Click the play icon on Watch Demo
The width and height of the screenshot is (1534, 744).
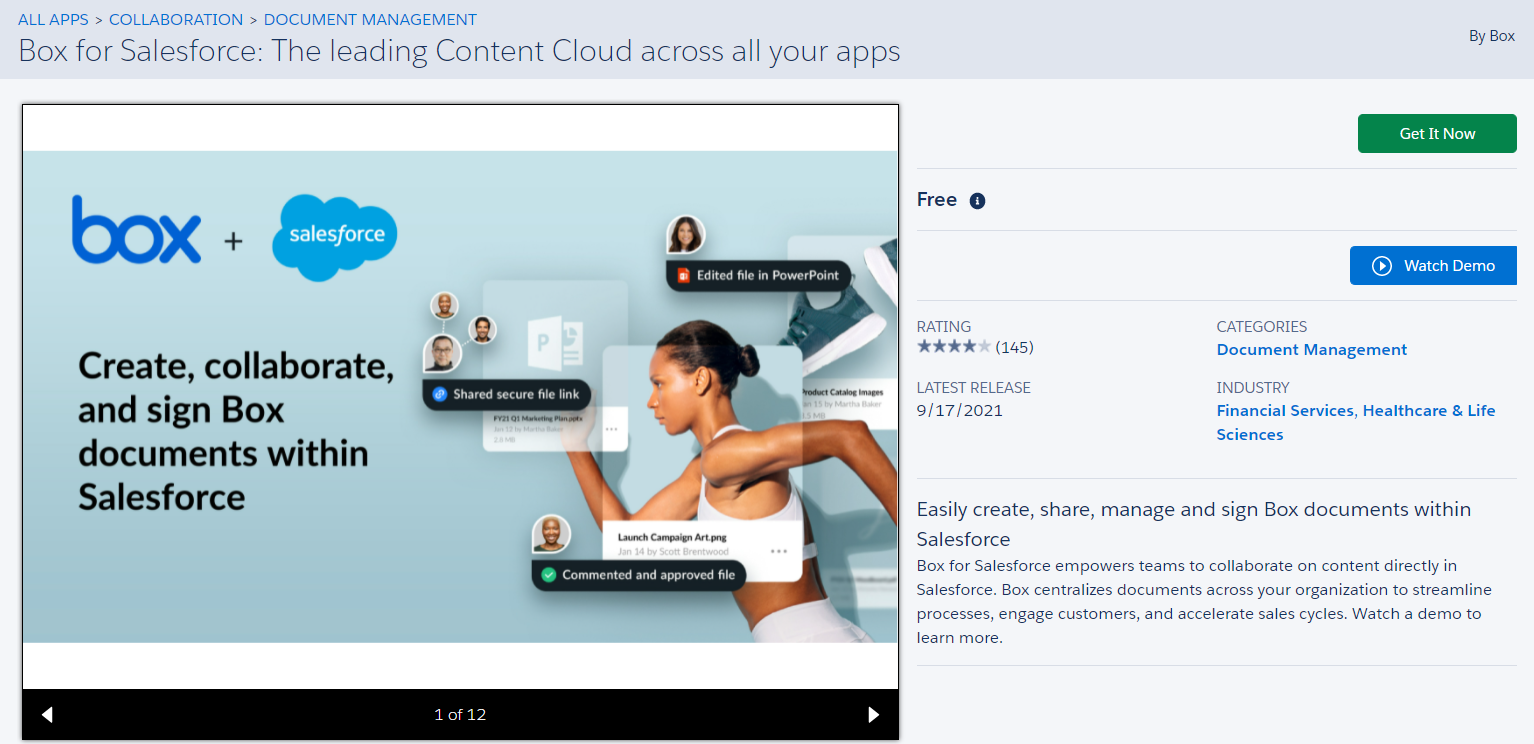click(1382, 266)
